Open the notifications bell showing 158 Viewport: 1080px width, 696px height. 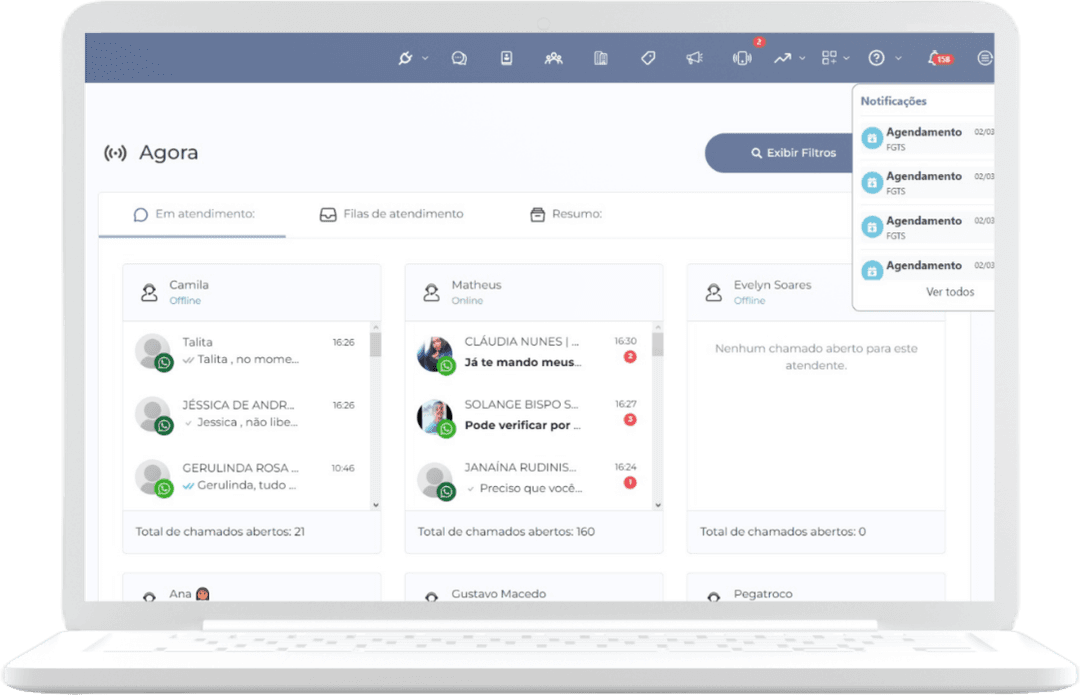(x=938, y=58)
